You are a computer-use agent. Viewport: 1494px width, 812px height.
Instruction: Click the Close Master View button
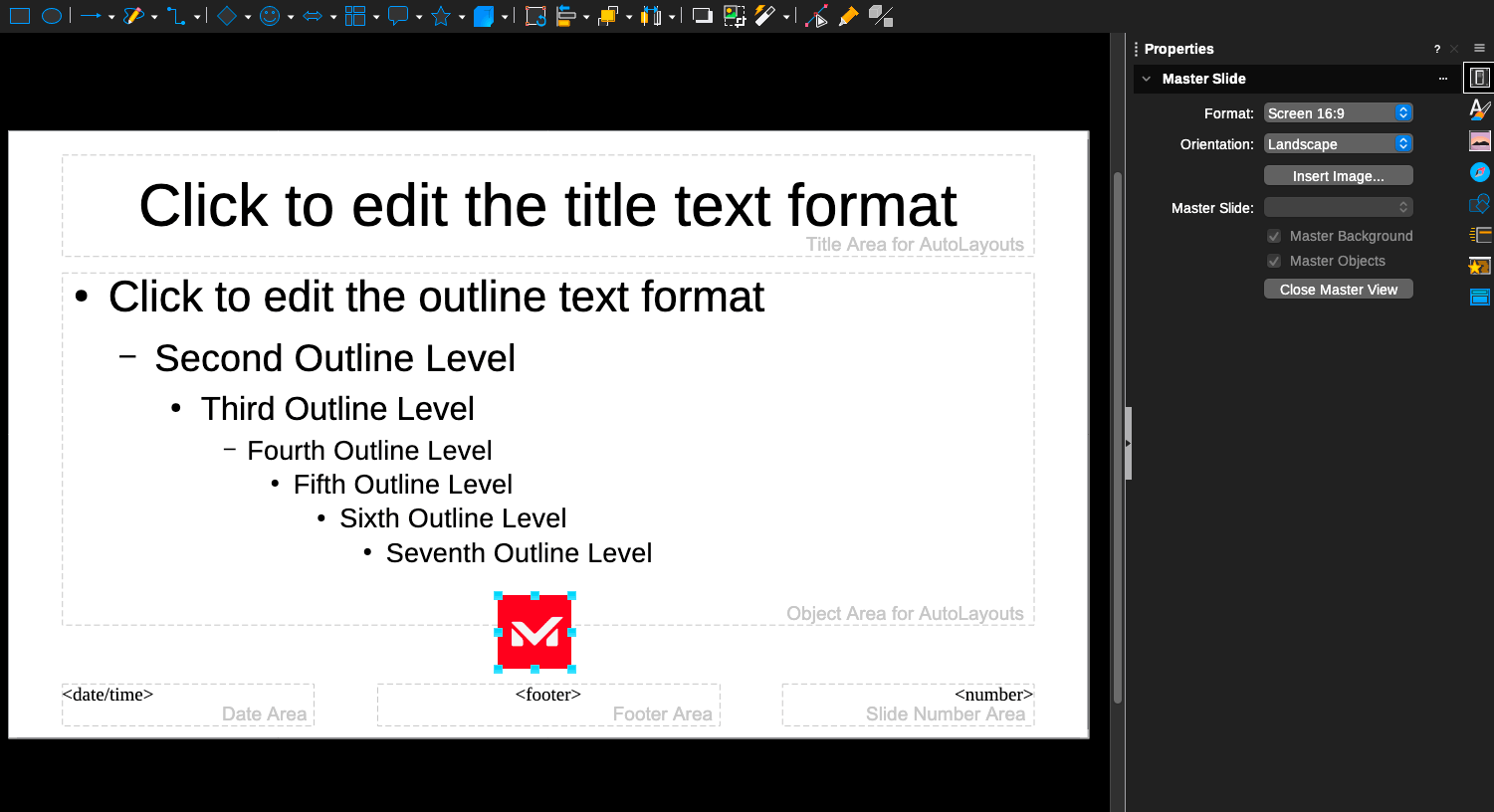tap(1338, 290)
